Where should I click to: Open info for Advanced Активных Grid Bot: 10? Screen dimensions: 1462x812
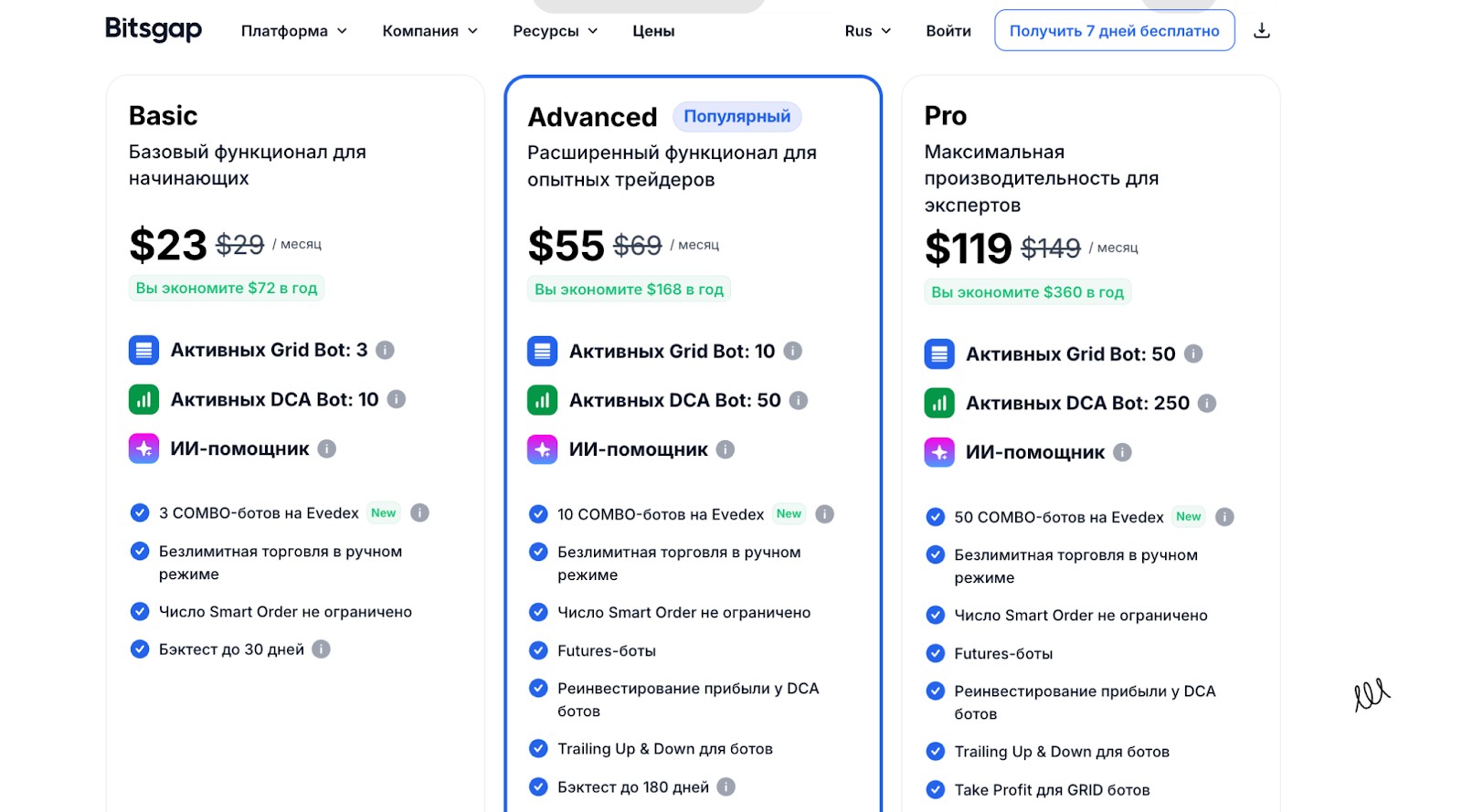[x=793, y=351]
